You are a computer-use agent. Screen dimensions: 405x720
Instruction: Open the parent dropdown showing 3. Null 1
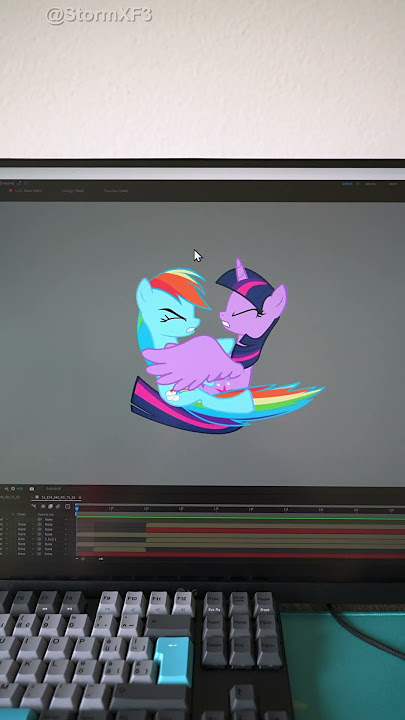coord(55,539)
